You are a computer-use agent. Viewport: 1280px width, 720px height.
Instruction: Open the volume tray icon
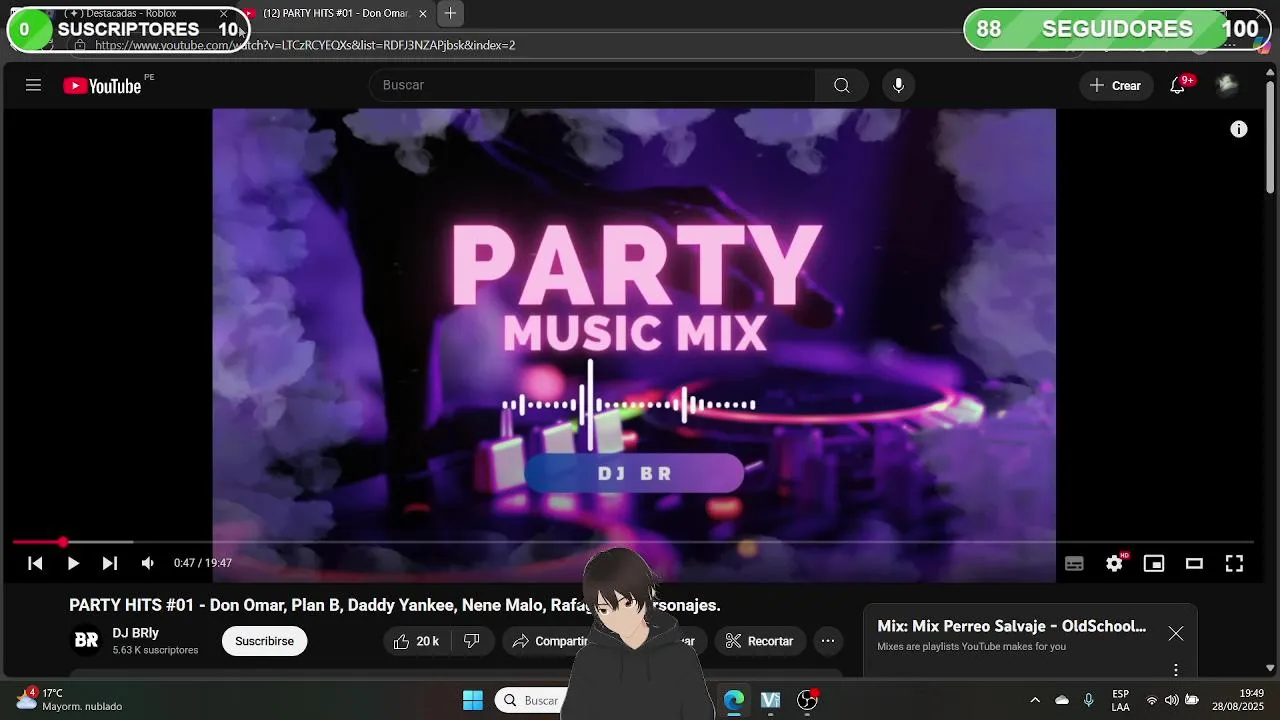[x=1172, y=700]
